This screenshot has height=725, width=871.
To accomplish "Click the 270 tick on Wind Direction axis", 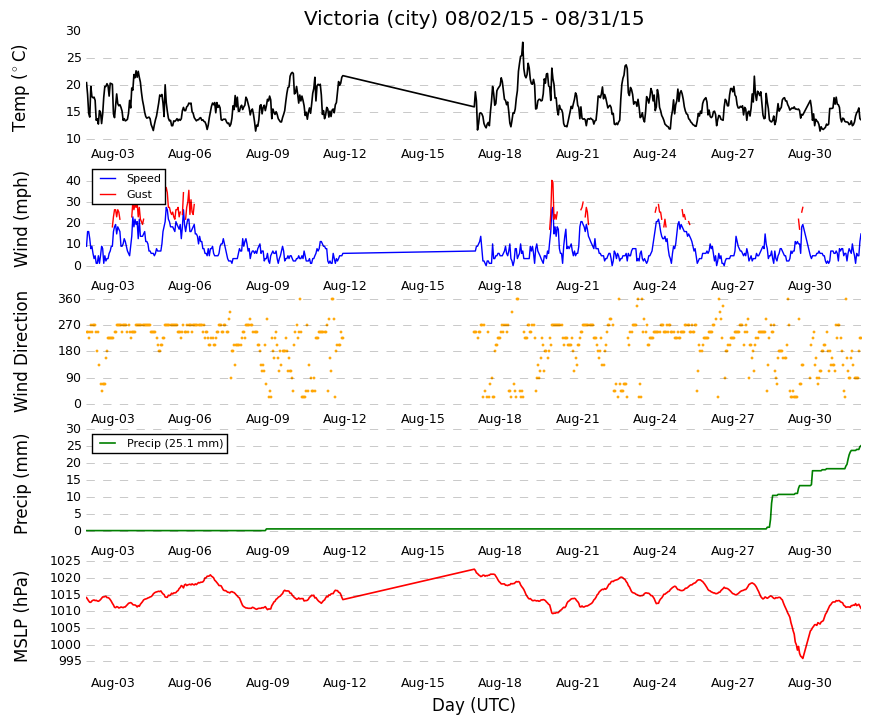I will click(70, 325).
